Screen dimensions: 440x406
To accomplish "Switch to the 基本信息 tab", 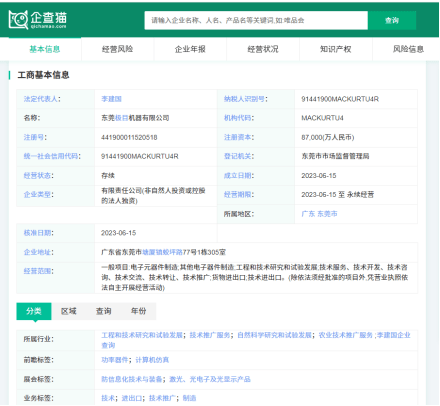I will (x=45, y=49).
